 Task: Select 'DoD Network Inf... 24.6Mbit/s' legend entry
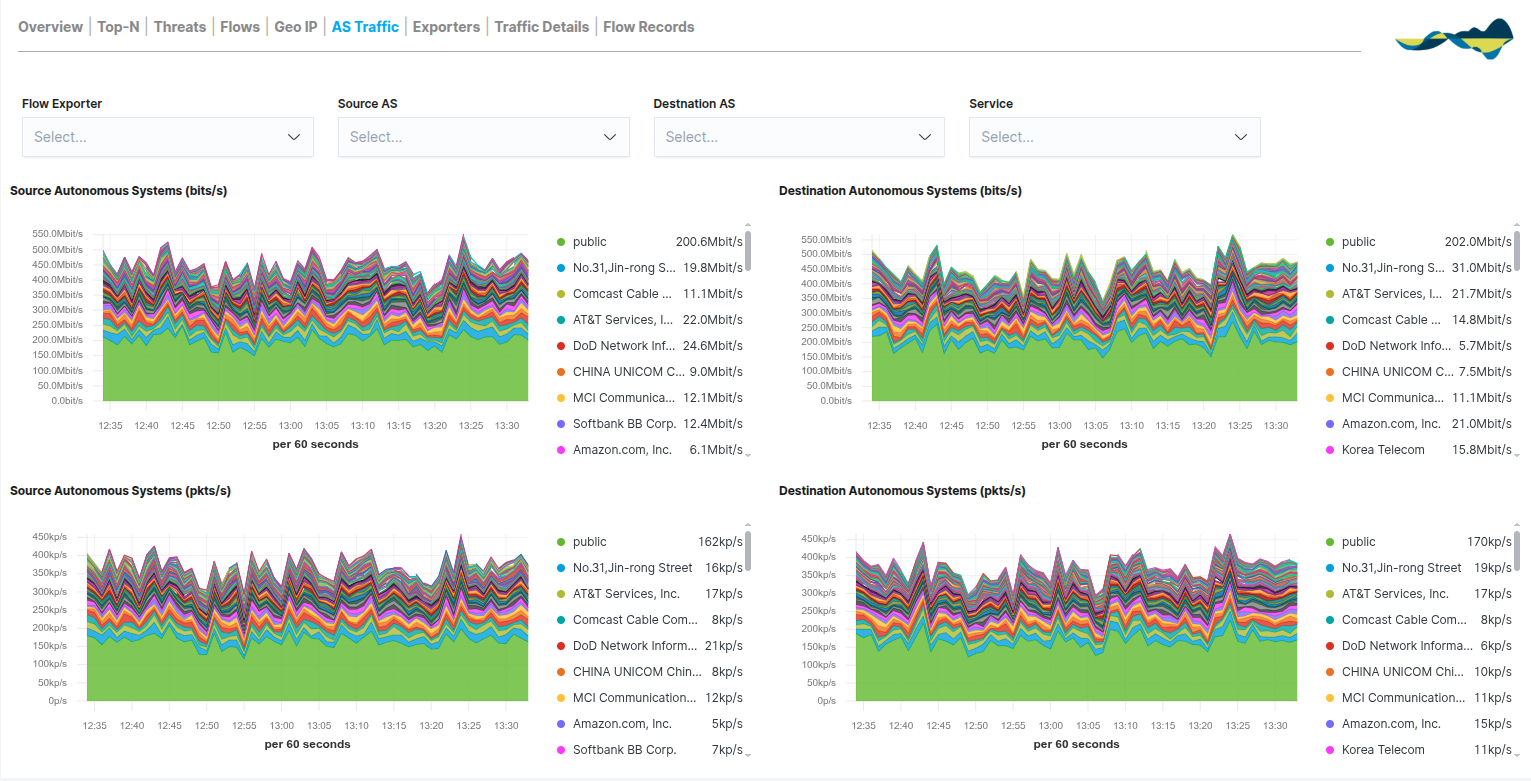pos(649,346)
